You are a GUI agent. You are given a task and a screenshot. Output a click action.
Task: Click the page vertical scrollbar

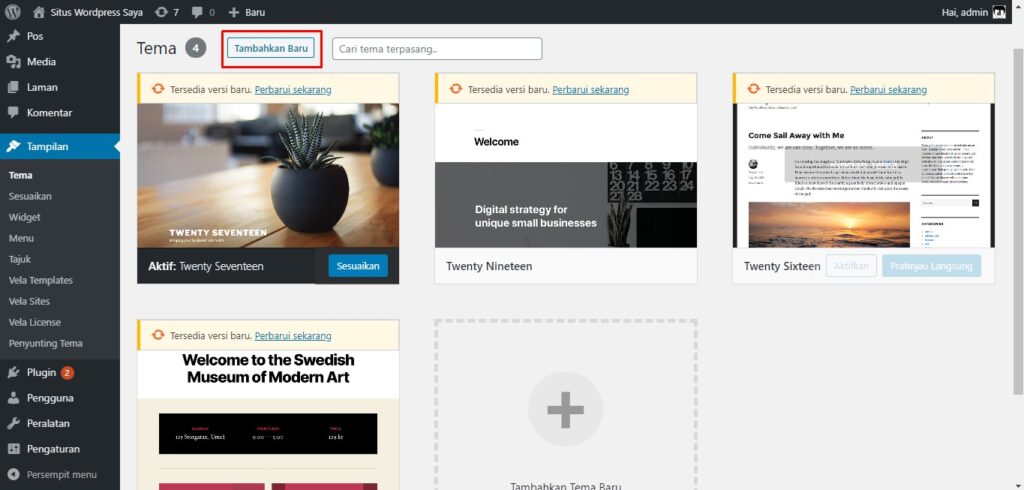[x=1018, y=222]
